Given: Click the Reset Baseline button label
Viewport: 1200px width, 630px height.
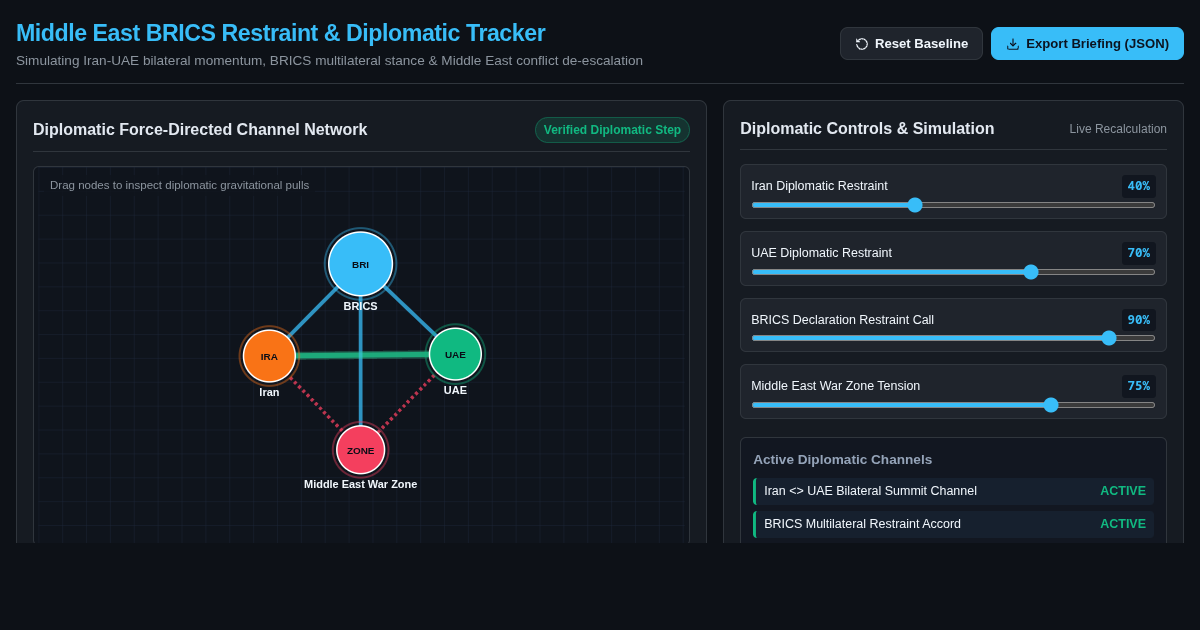Looking at the screenshot, I should coord(921,44).
